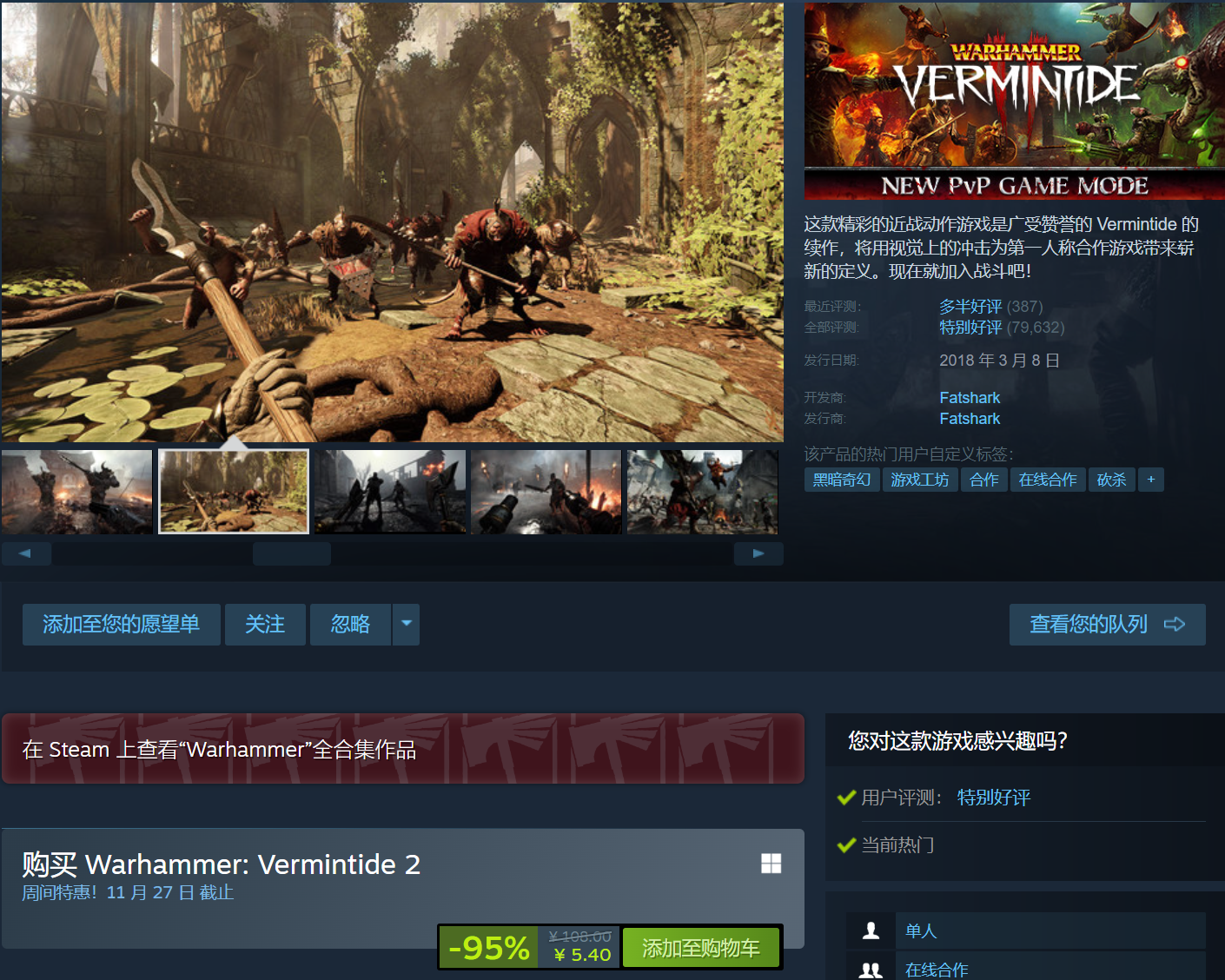The height and width of the screenshot is (980, 1225).
Task: Click the screenshot carousel scrollbar
Action: click(291, 553)
